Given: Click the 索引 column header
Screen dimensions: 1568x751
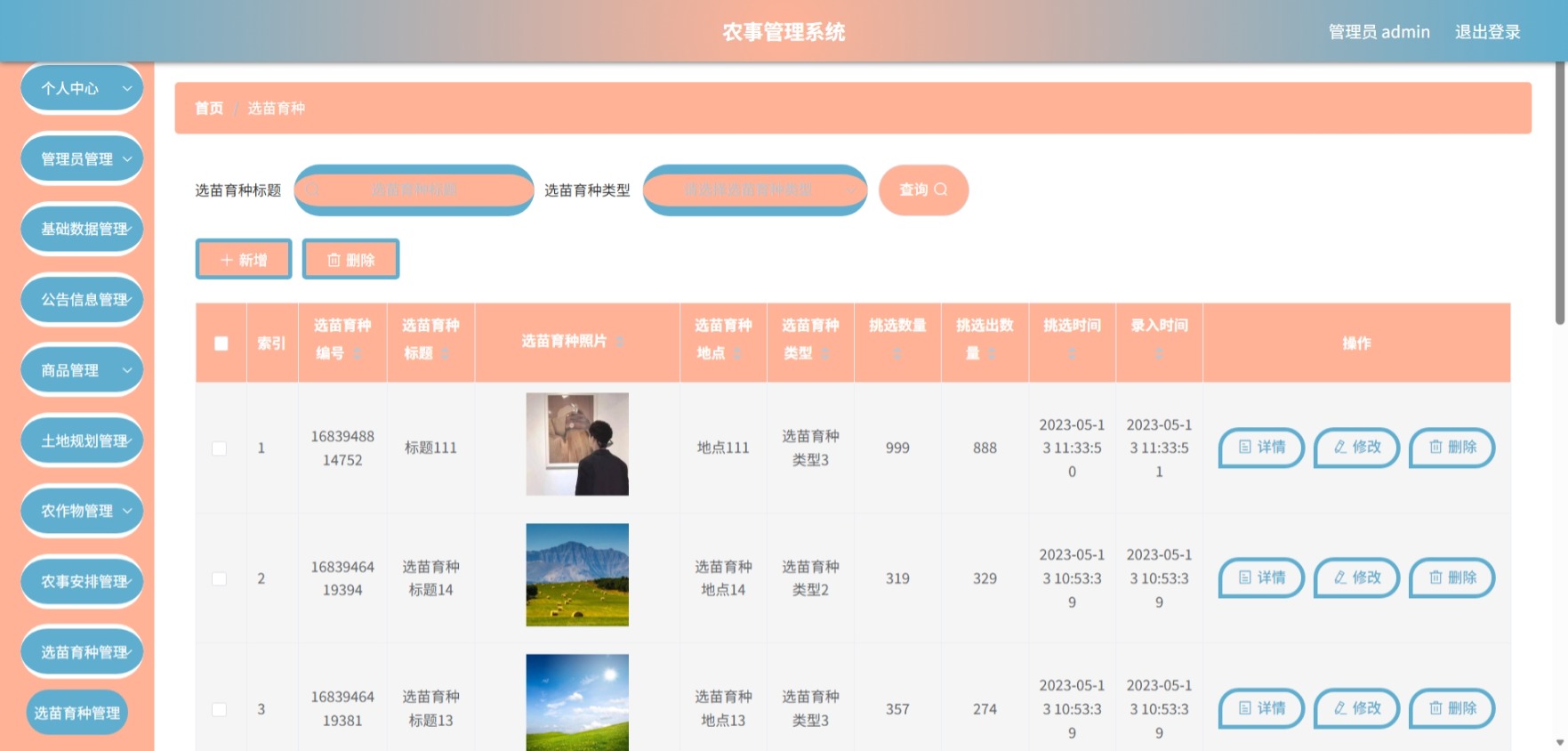Looking at the screenshot, I should (271, 343).
